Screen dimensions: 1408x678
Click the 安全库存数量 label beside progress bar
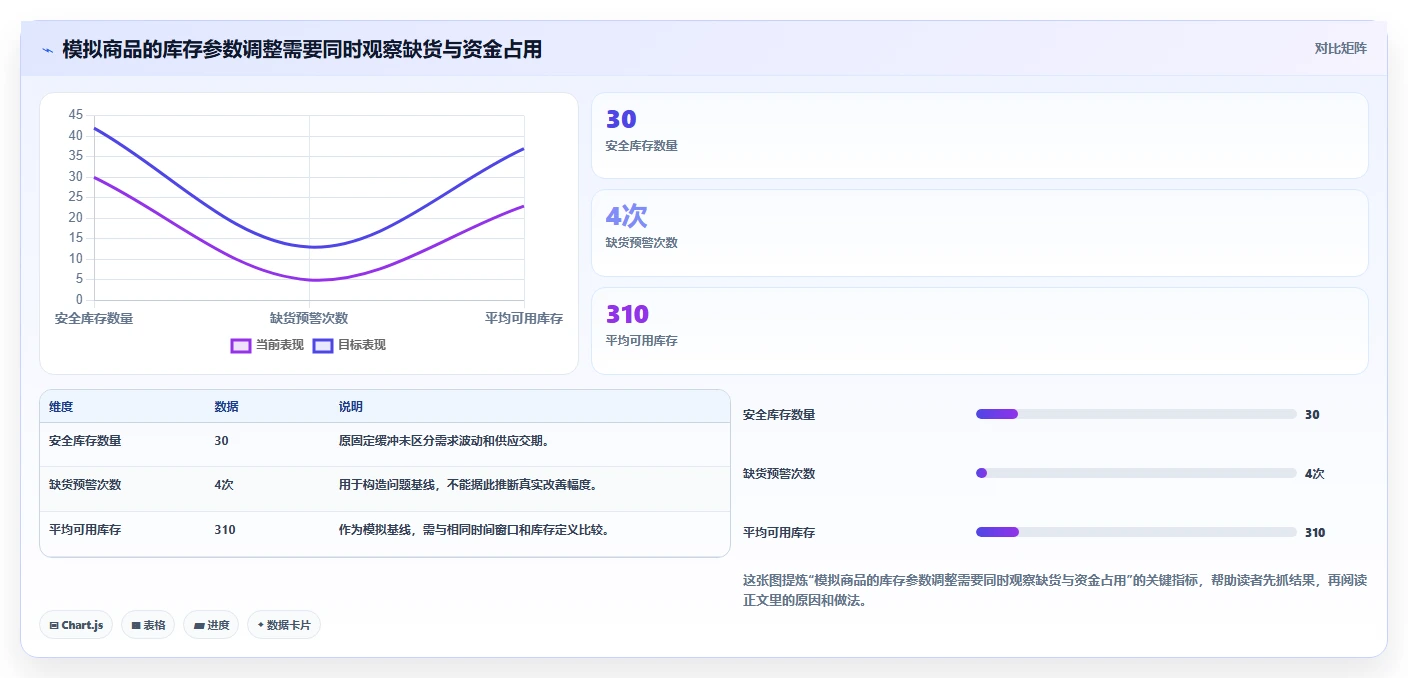(779, 414)
